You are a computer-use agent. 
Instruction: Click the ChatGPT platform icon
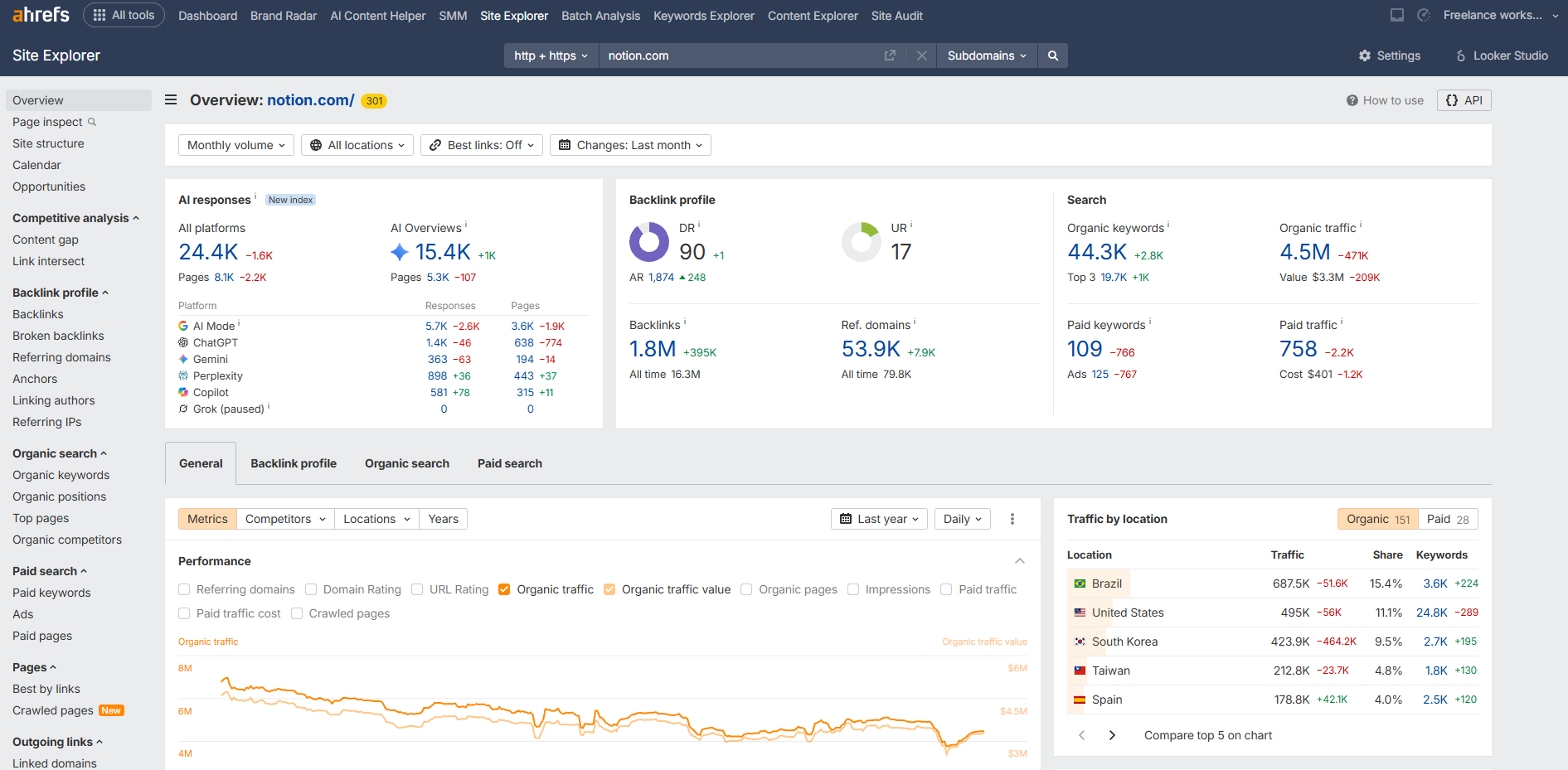pyautogui.click(x=183, y=342)
